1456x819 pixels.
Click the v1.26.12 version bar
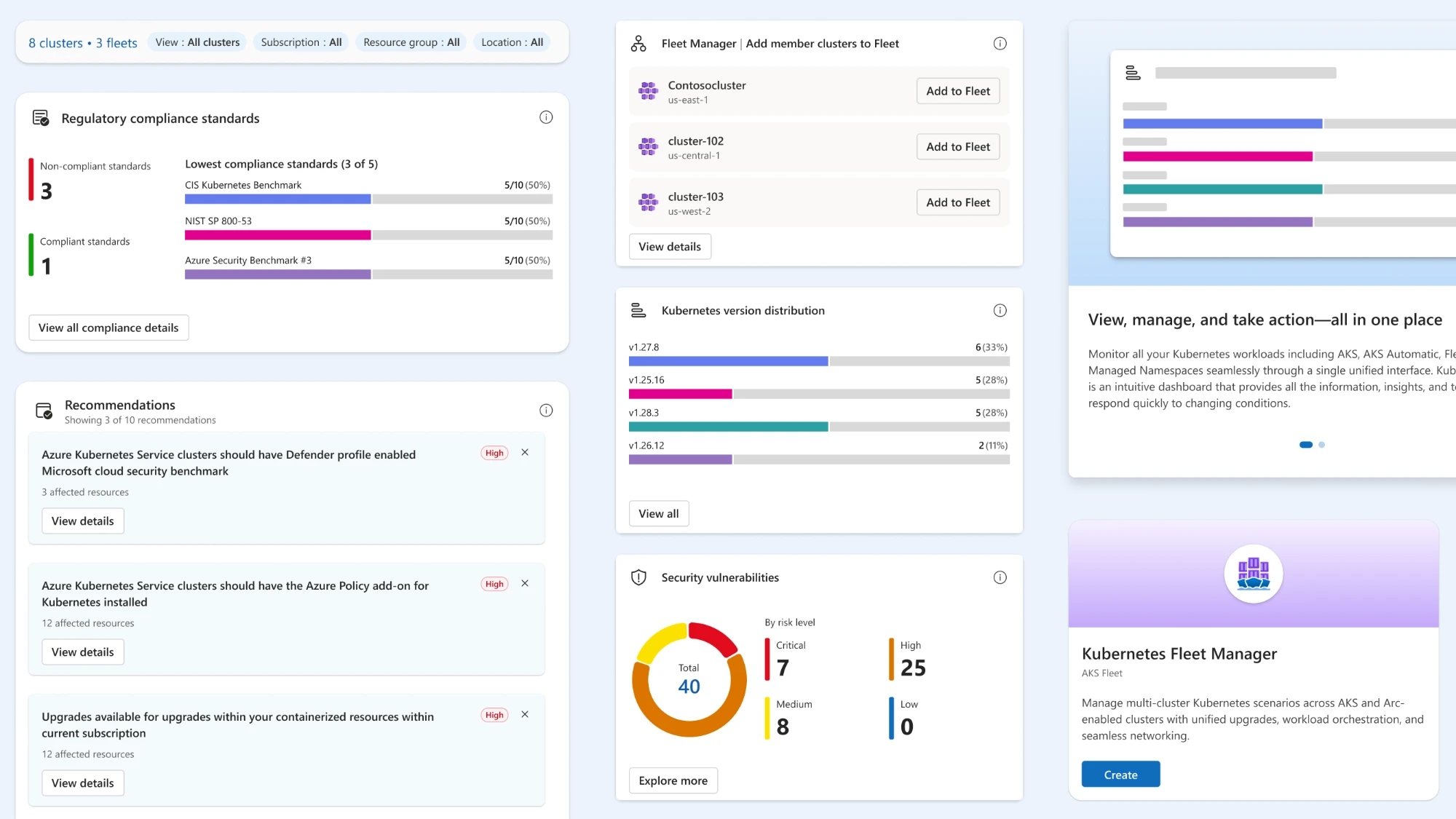819,459
